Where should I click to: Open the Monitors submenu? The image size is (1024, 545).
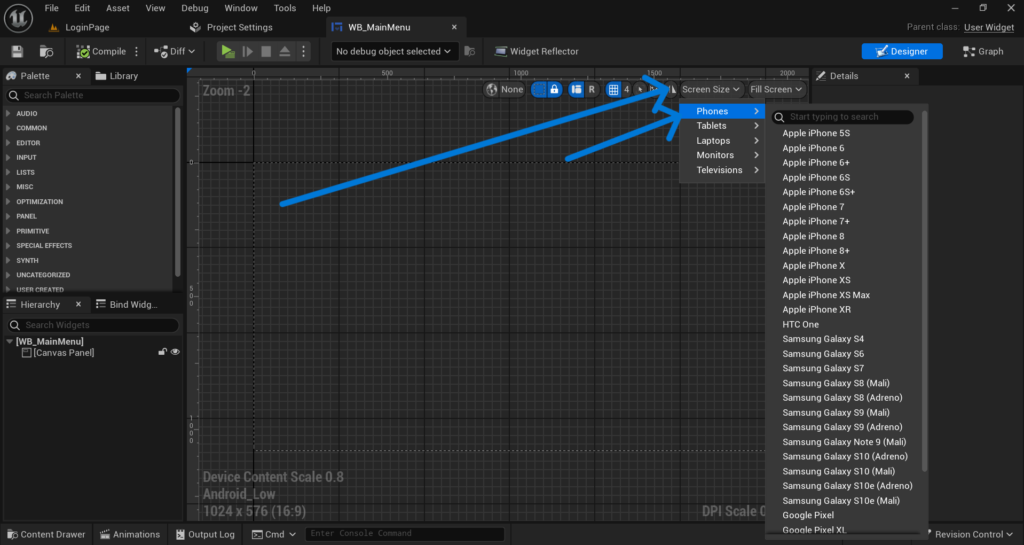click(x=722, y=155)
